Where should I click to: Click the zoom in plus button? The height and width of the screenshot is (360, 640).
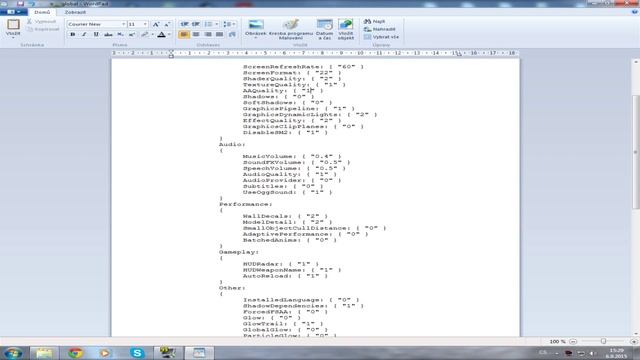(x=633, y=341)
